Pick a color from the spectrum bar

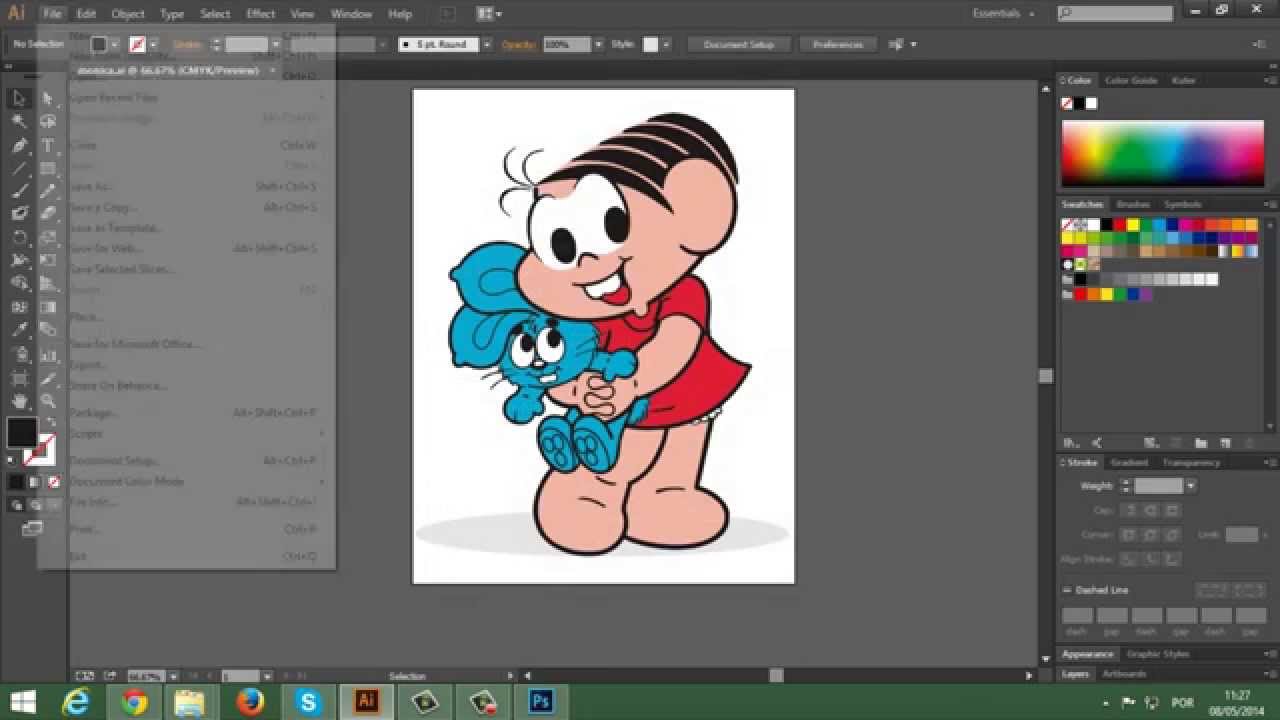1163,153
